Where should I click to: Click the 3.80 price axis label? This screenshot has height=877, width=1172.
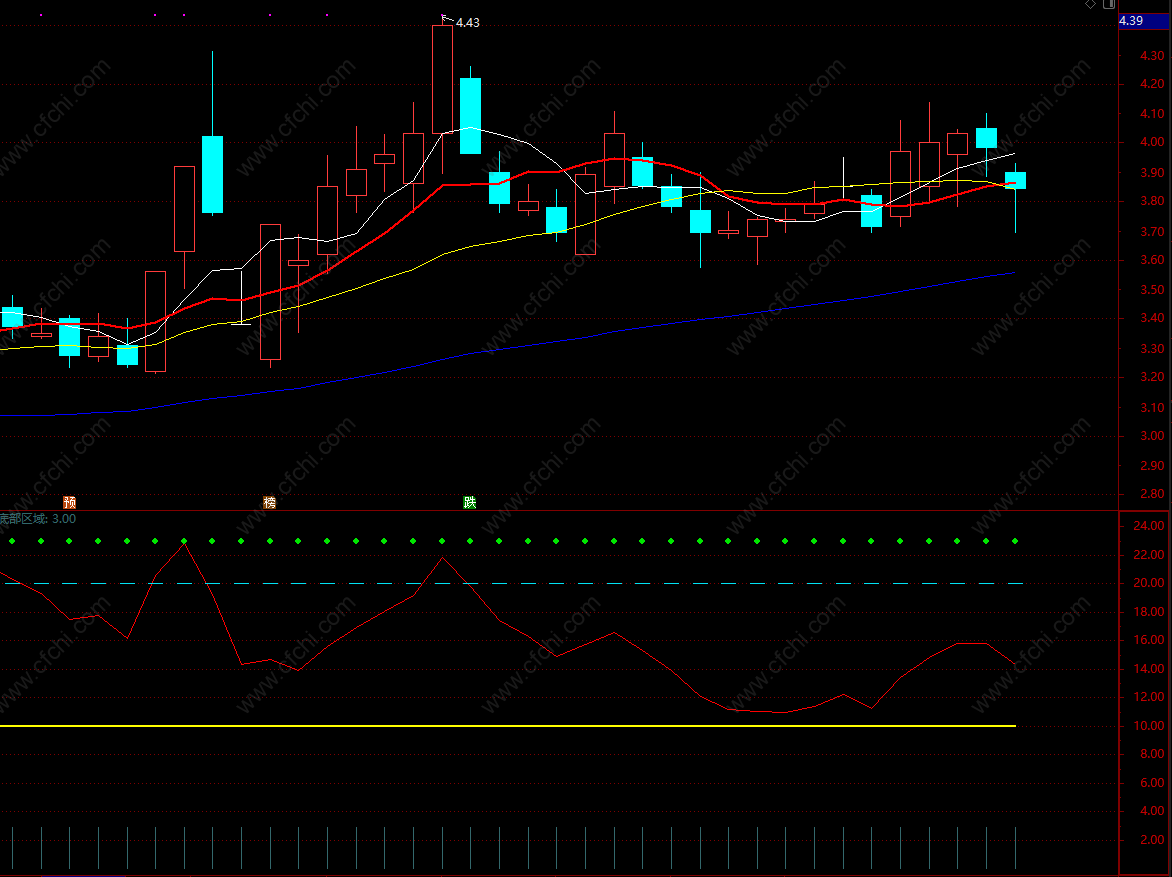pyautogui.click(x=1152, y=200)
